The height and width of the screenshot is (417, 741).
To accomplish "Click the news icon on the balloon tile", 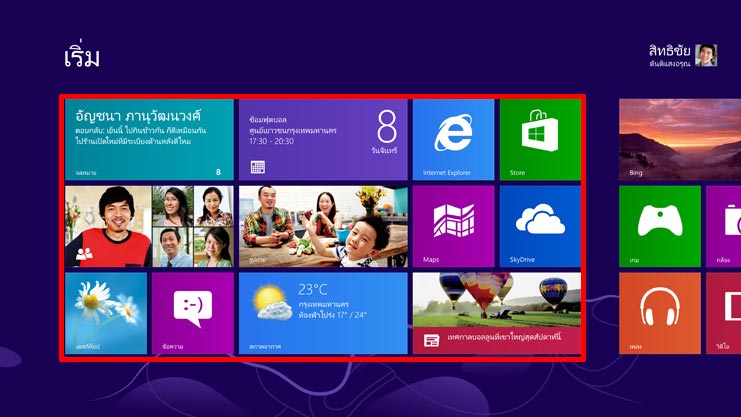I will [x=431, y=340].
